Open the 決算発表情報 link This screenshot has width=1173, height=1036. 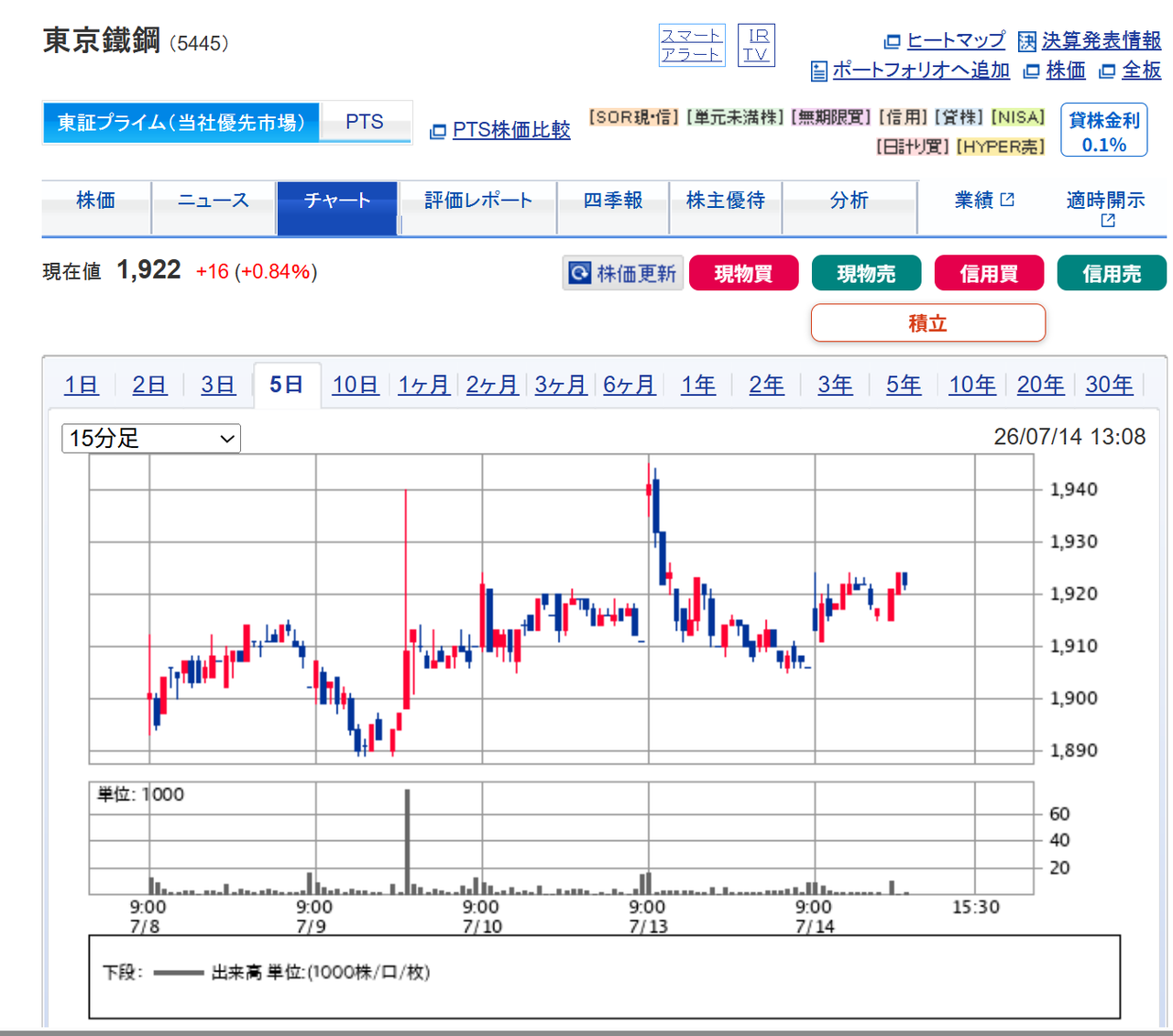1102,41
